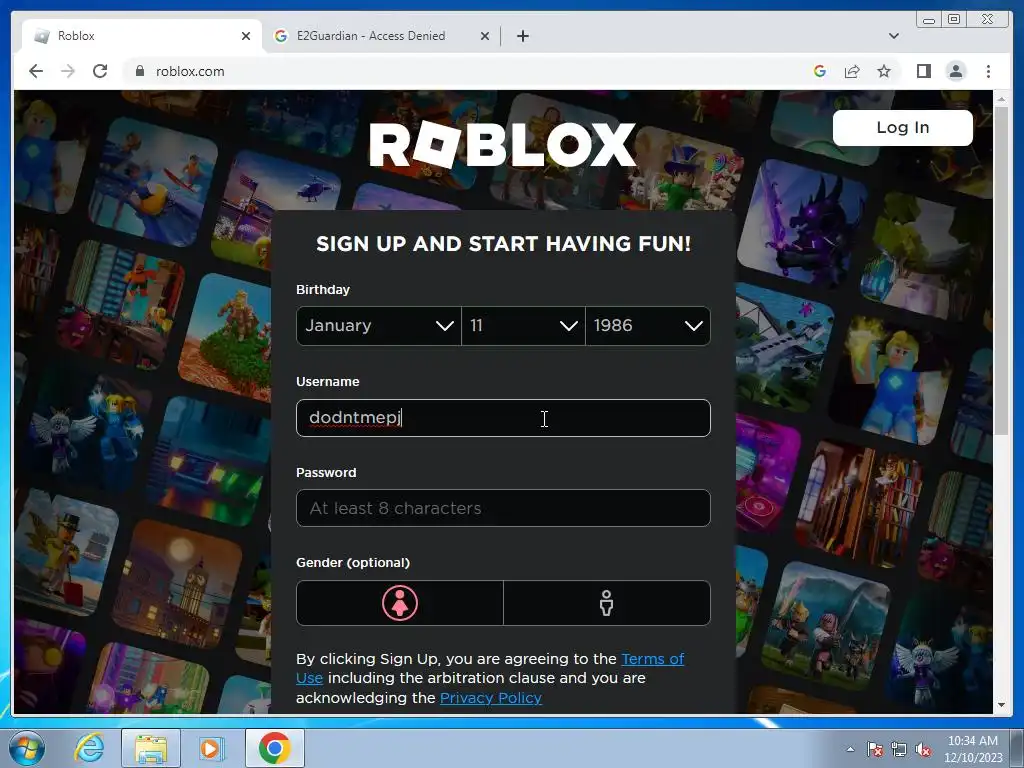Click the SIGN UP AND START HAVING FUN! heading
The image size is (1024, 768).
[503, 244]
